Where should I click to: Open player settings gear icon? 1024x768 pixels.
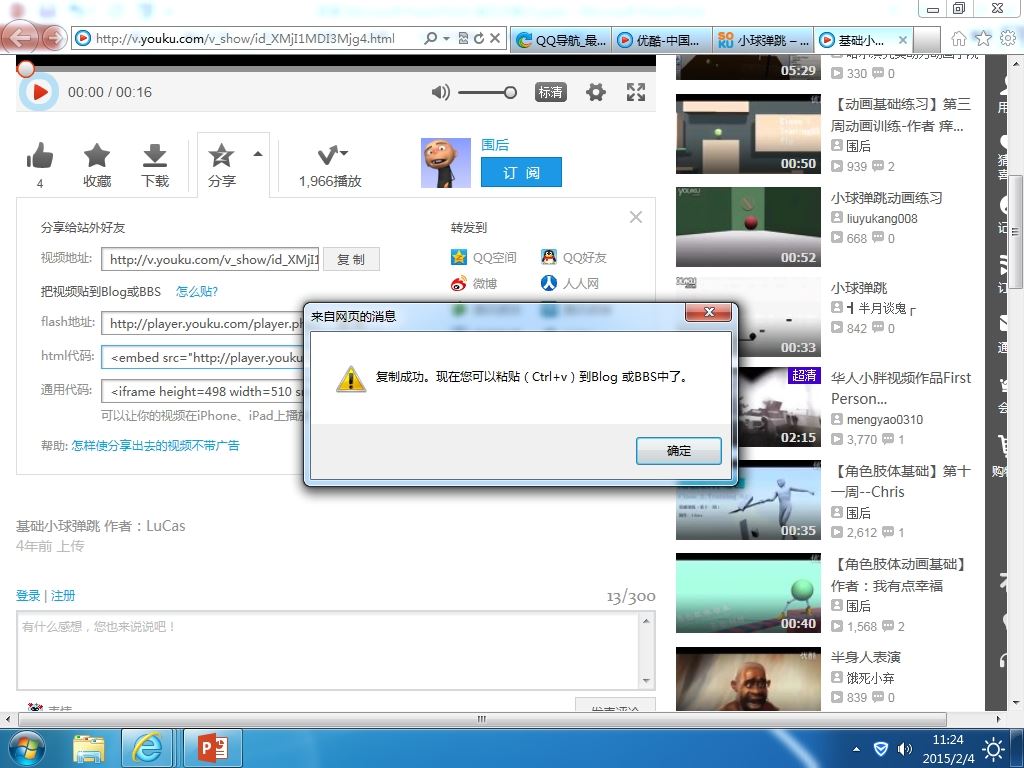[596, 92]
